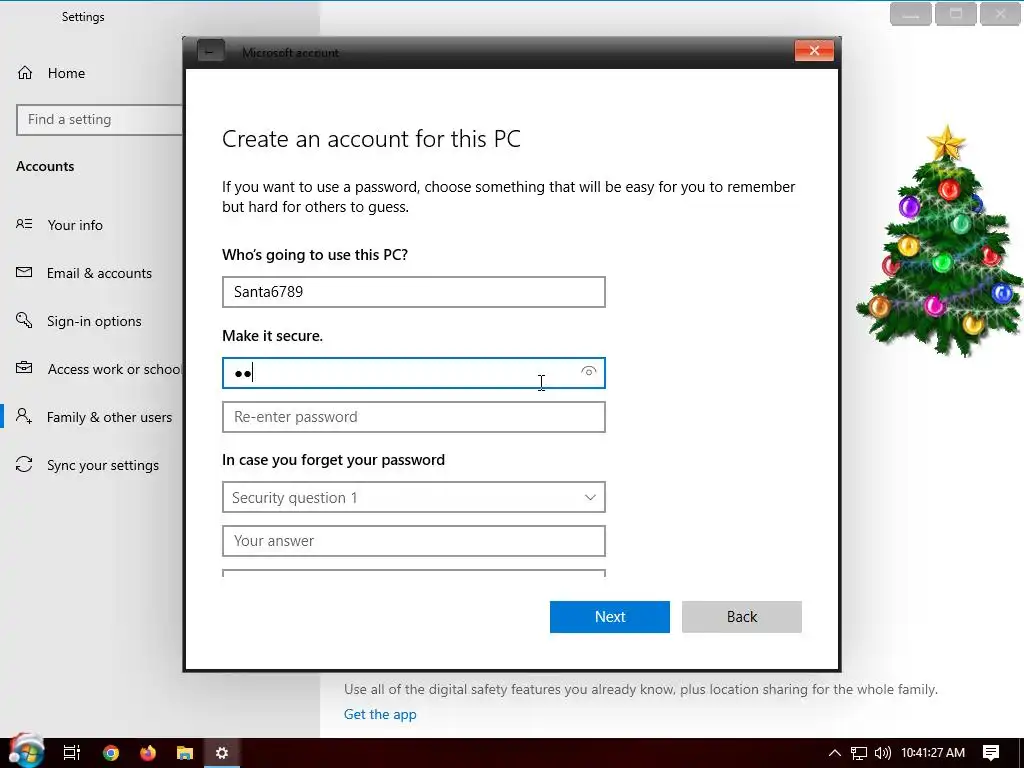Open Task View on taskbar
Viewport: 1024px width, 768px height.
[x=71, y=753]
